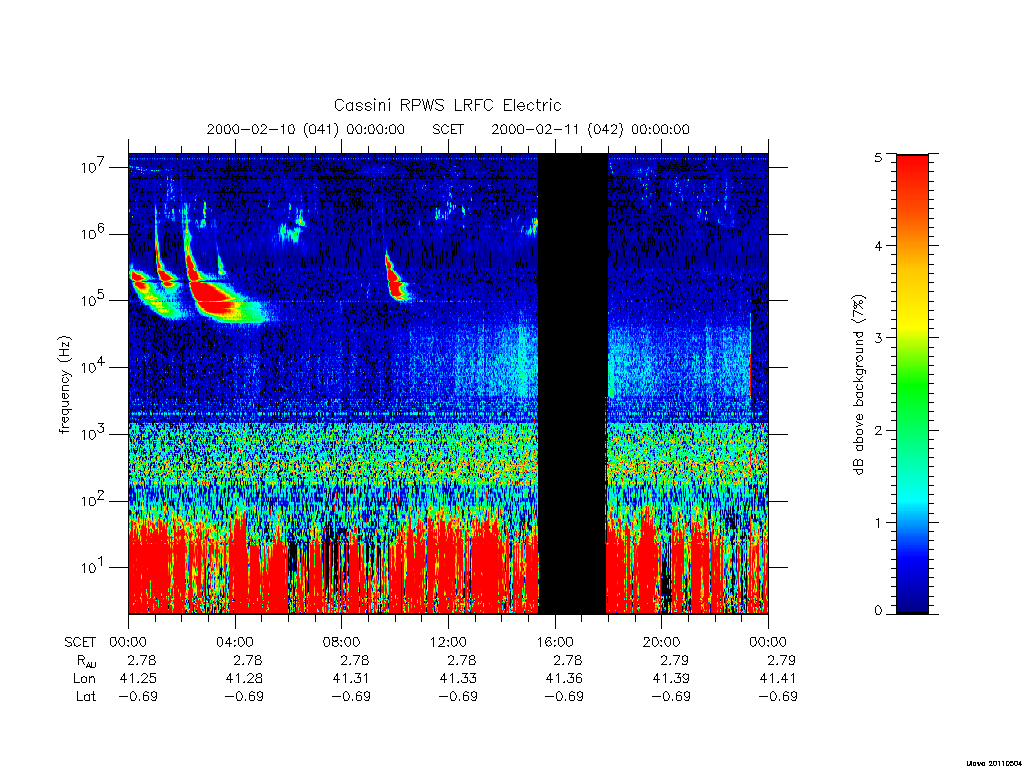Click the colorbar tick label "3"
1024x768 pixels.
click(878, 338)
